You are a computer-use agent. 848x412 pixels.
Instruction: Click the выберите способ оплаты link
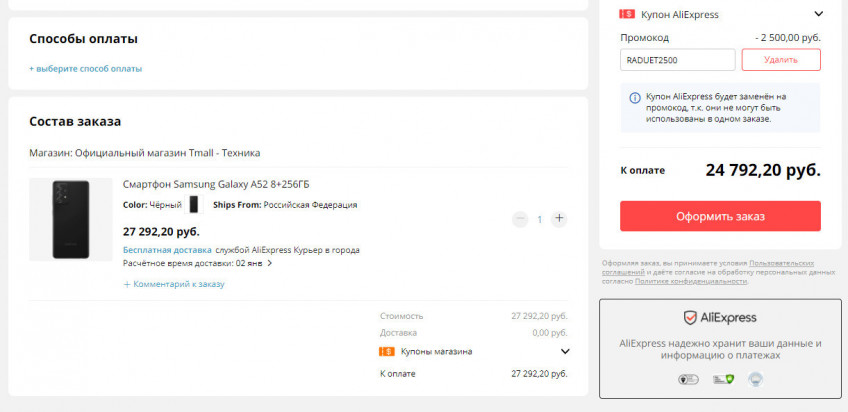[86, 69]
